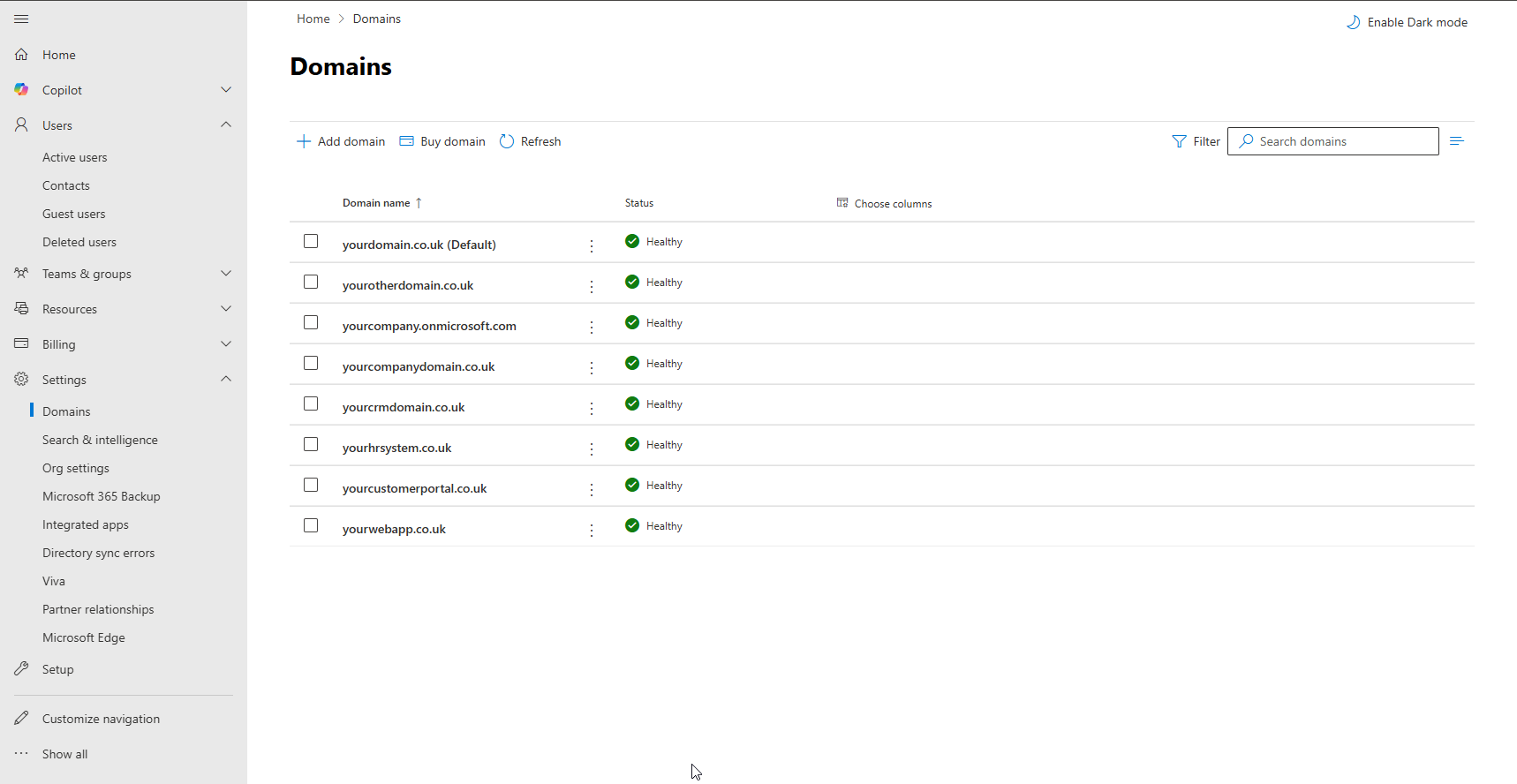1517x784 pixels.
Task: Expand the Resources section chevron
Action: tap(226, 308)
